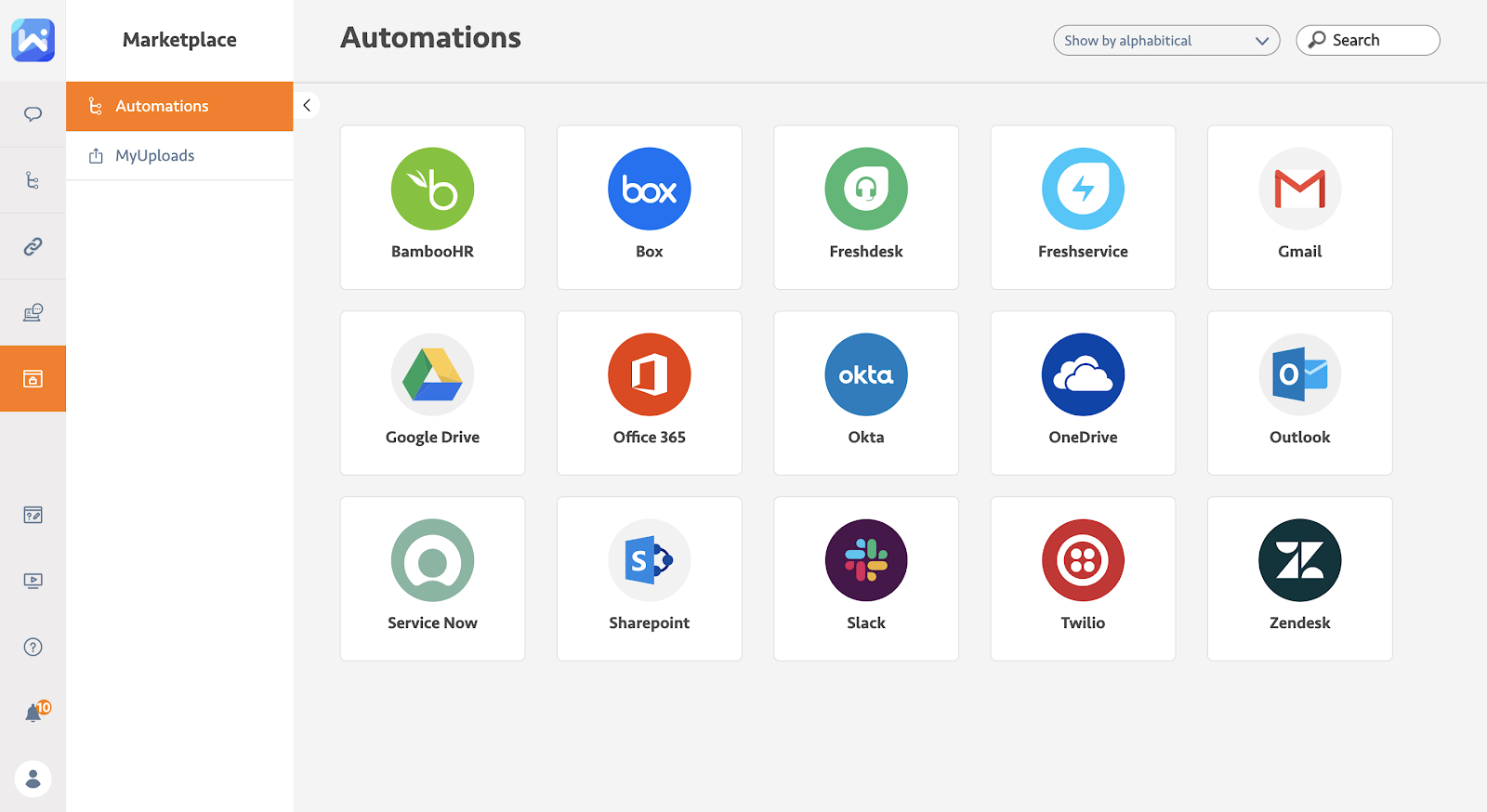
Task: Open the Gmail automation icon
Action: coord(1300,189)
